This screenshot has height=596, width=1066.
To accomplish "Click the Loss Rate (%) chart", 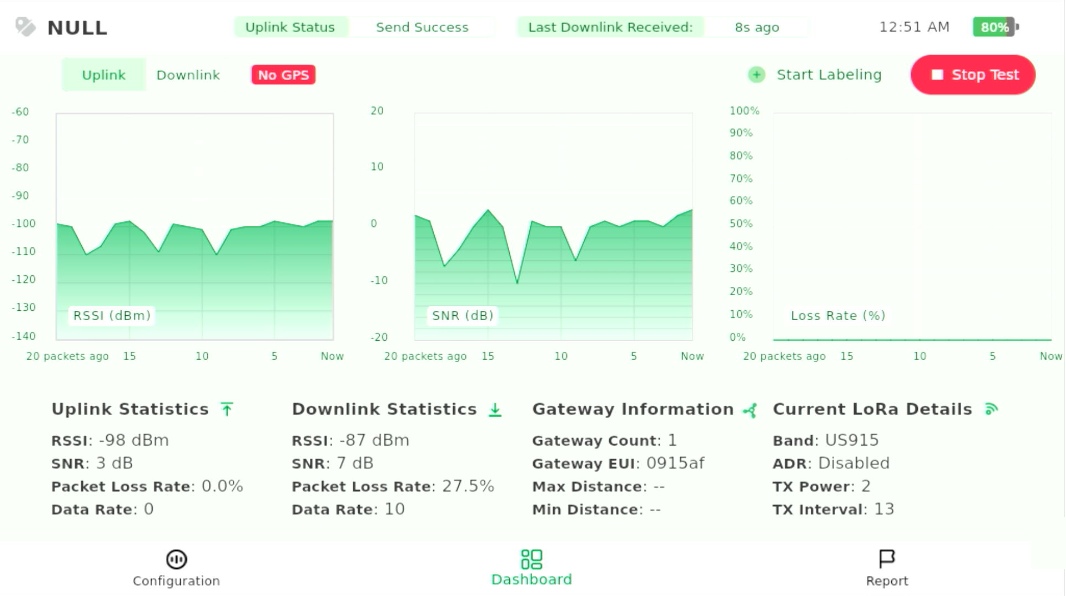I will 911,226.
